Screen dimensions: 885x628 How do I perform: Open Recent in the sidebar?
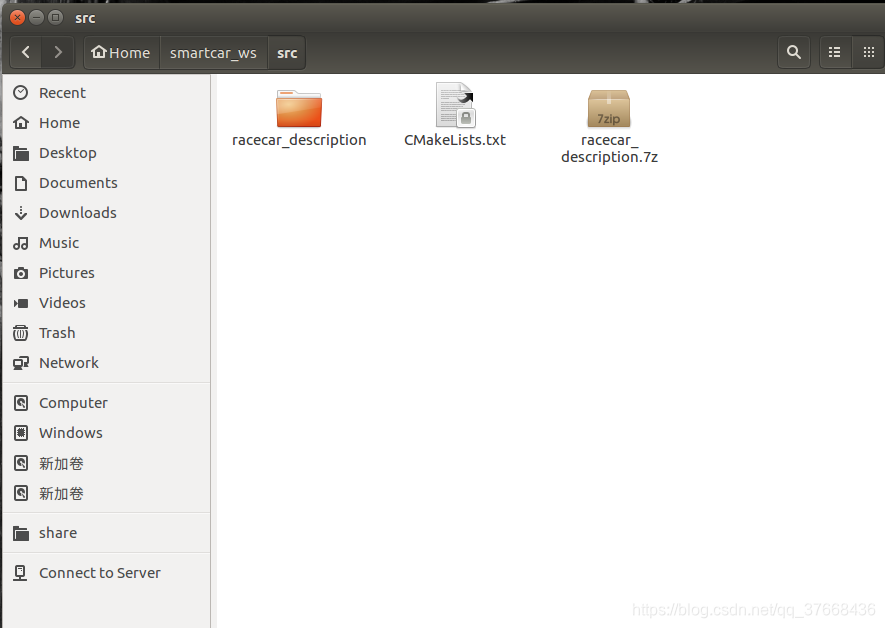pyautogui.click(x=62, y=93)
